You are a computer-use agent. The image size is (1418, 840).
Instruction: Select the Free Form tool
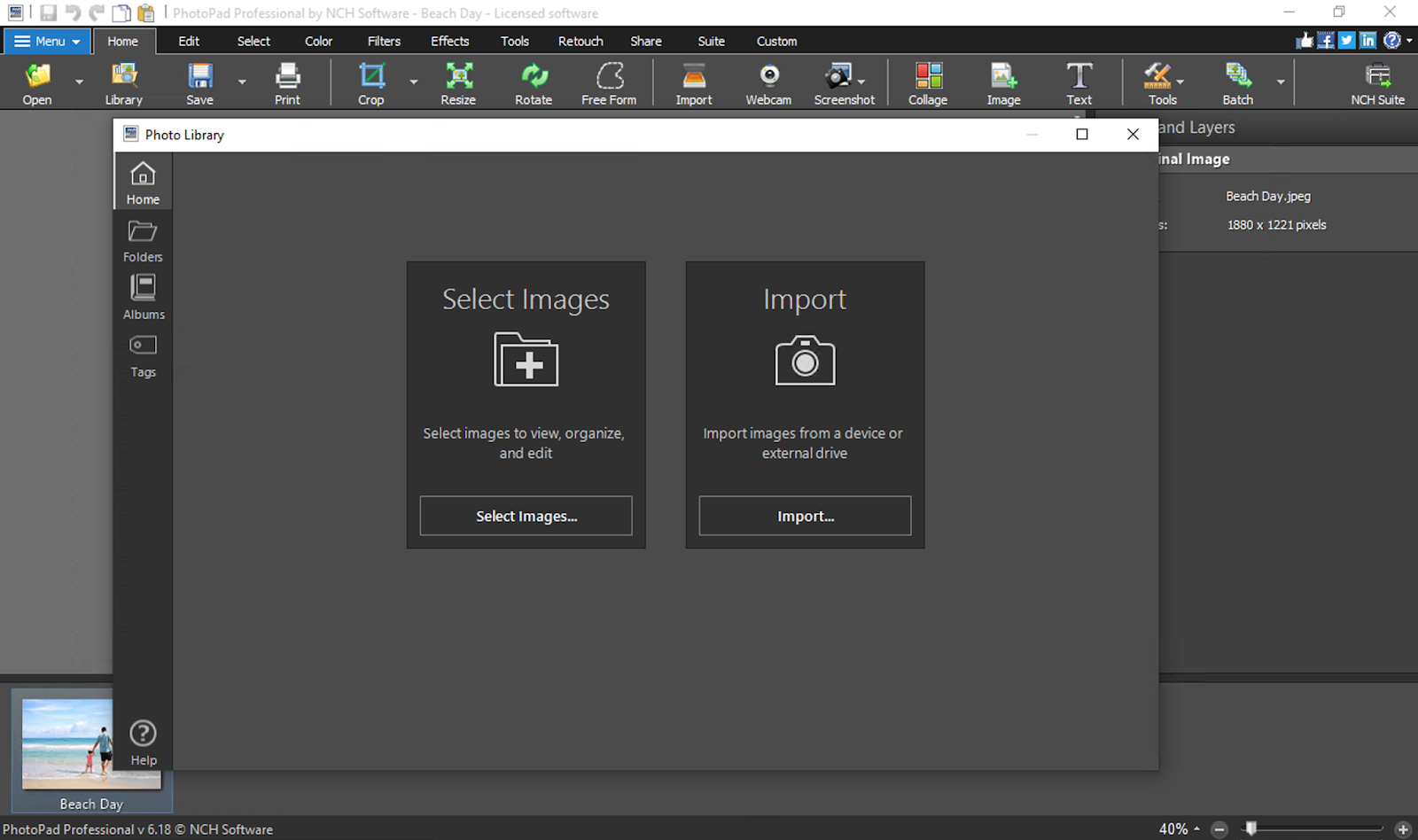(x=610, y=76)
